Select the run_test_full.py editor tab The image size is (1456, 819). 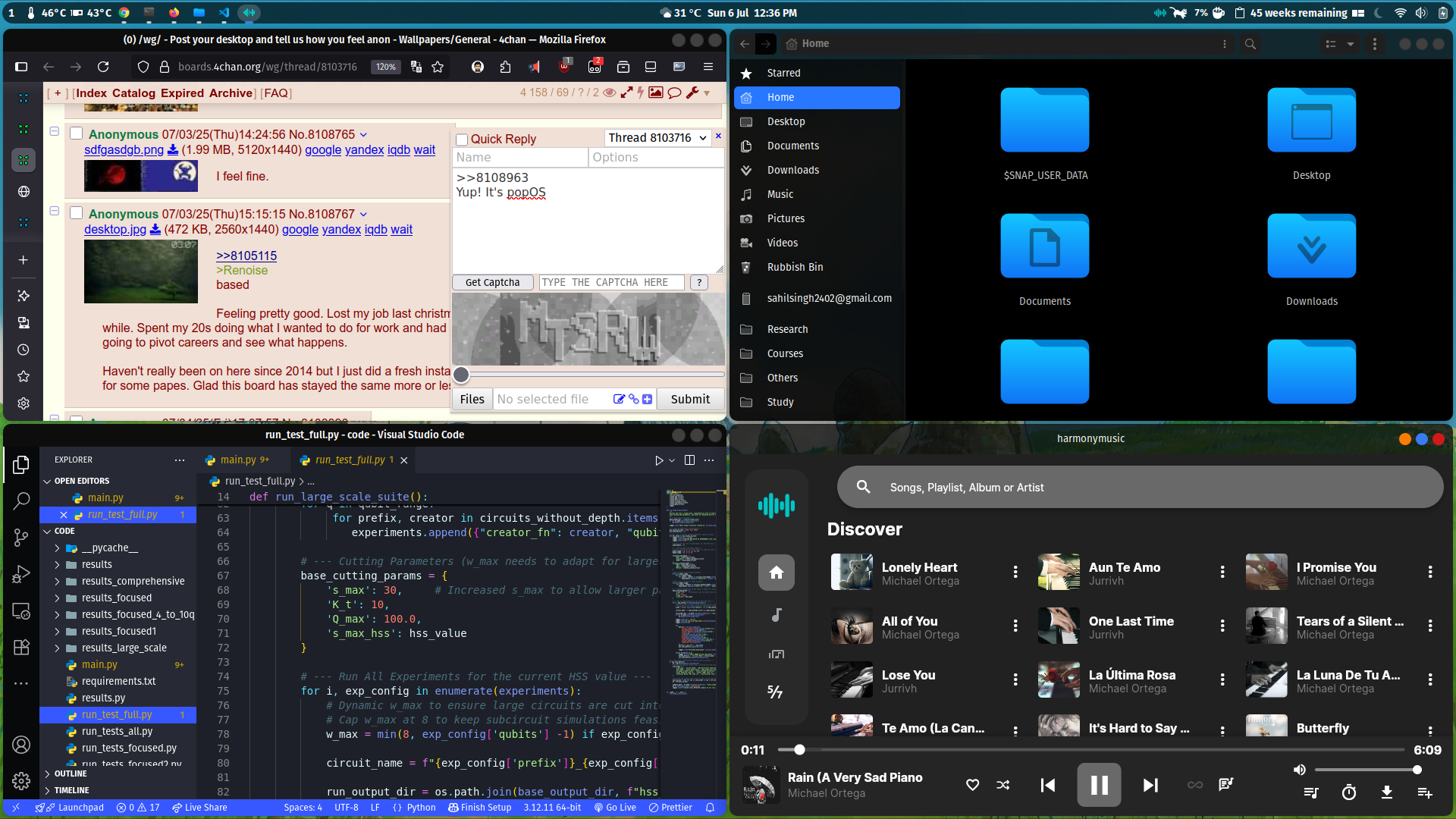coord(350,460)
